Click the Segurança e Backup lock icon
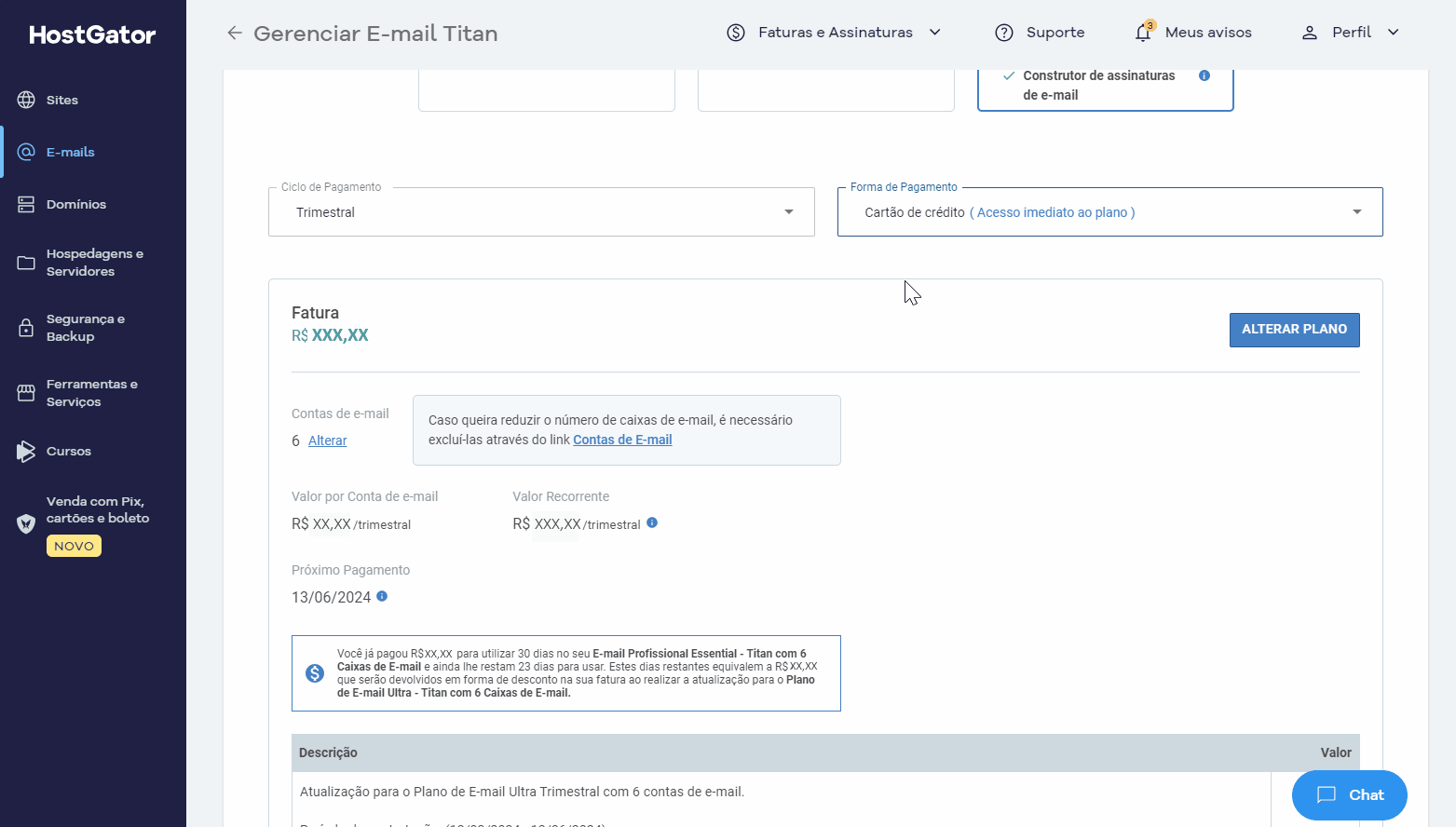The width and height of the screenshot is (1456, 827). pos(26,328)
